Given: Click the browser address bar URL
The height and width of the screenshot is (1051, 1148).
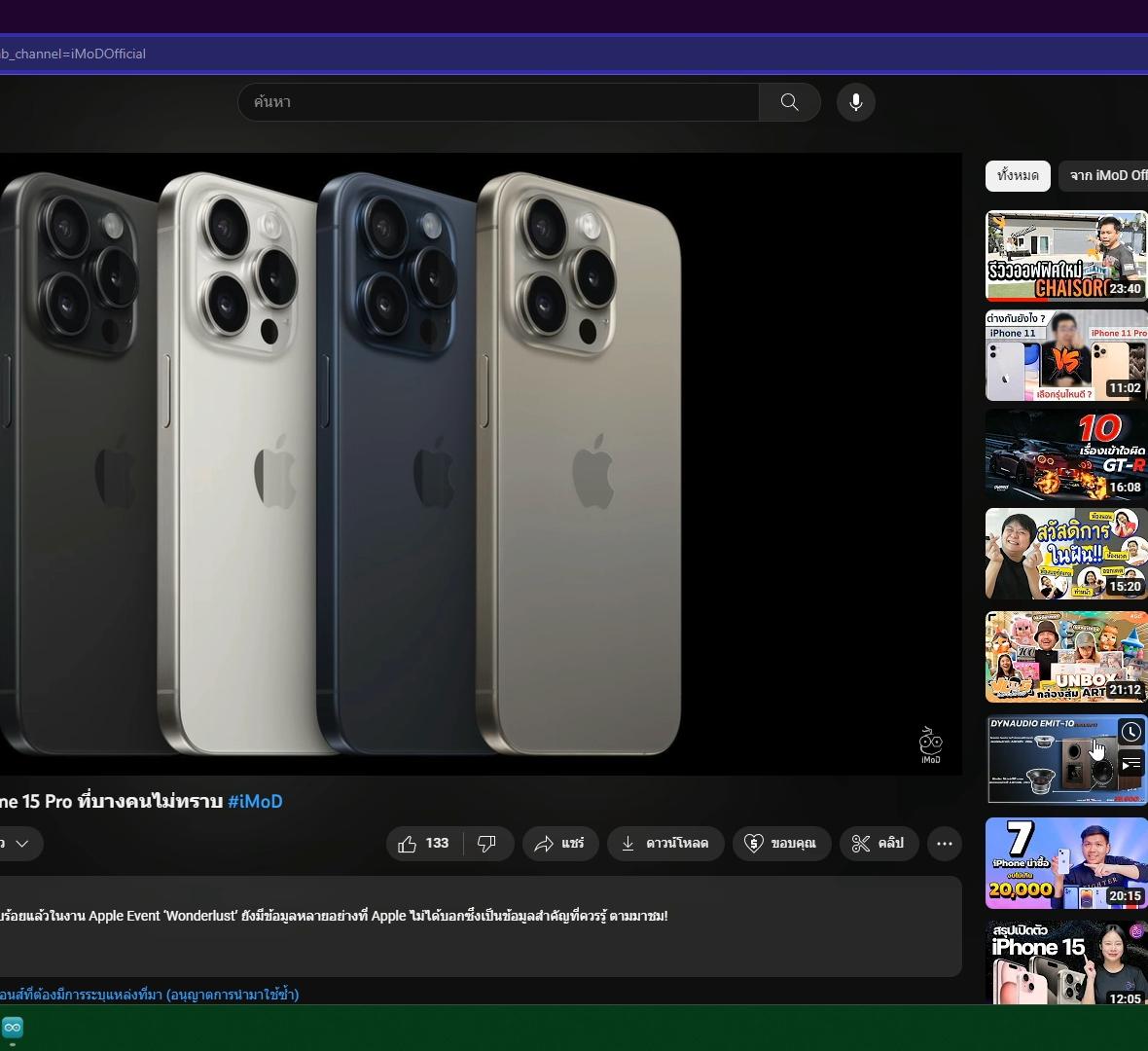Looking at the screenshot, I should [73, 54].
